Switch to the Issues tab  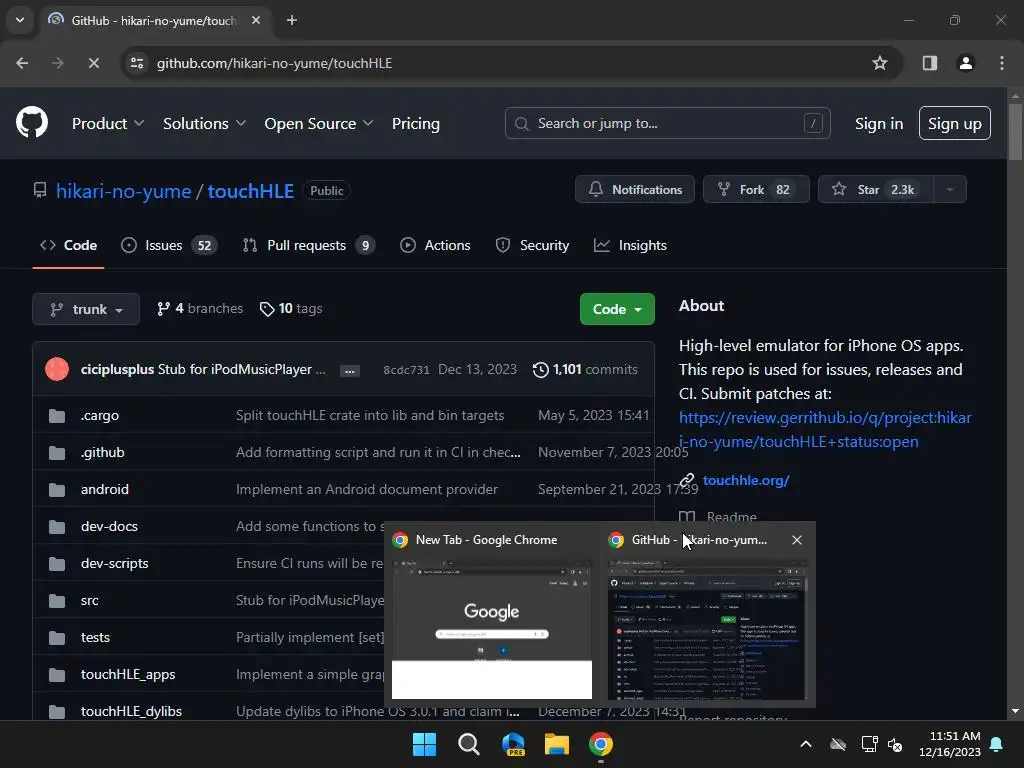168,246
